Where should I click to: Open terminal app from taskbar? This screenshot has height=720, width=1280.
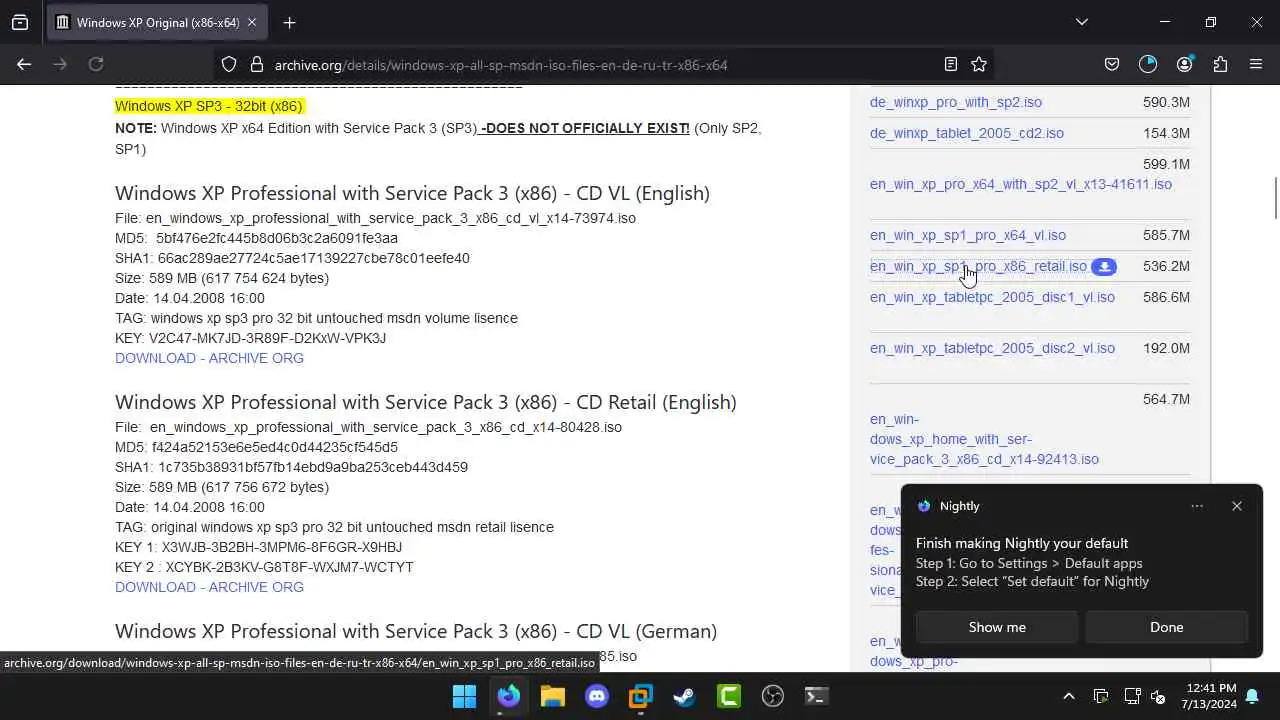816,696
